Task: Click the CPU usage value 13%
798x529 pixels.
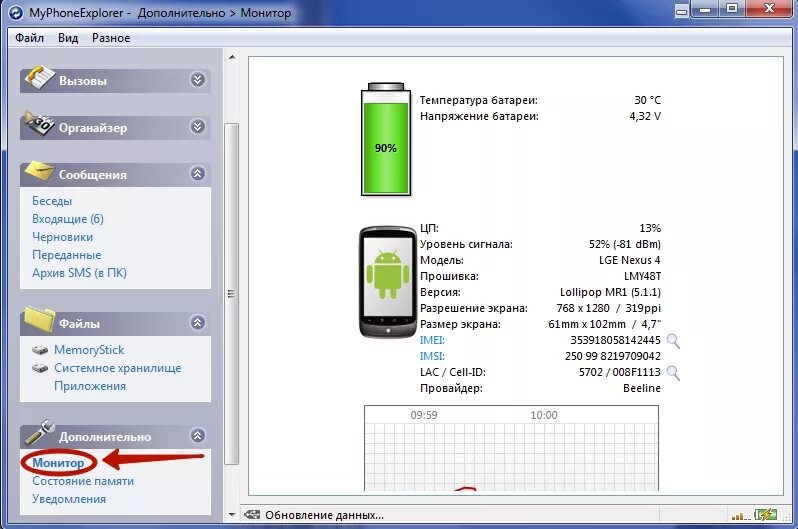Action: click(650, 228)
